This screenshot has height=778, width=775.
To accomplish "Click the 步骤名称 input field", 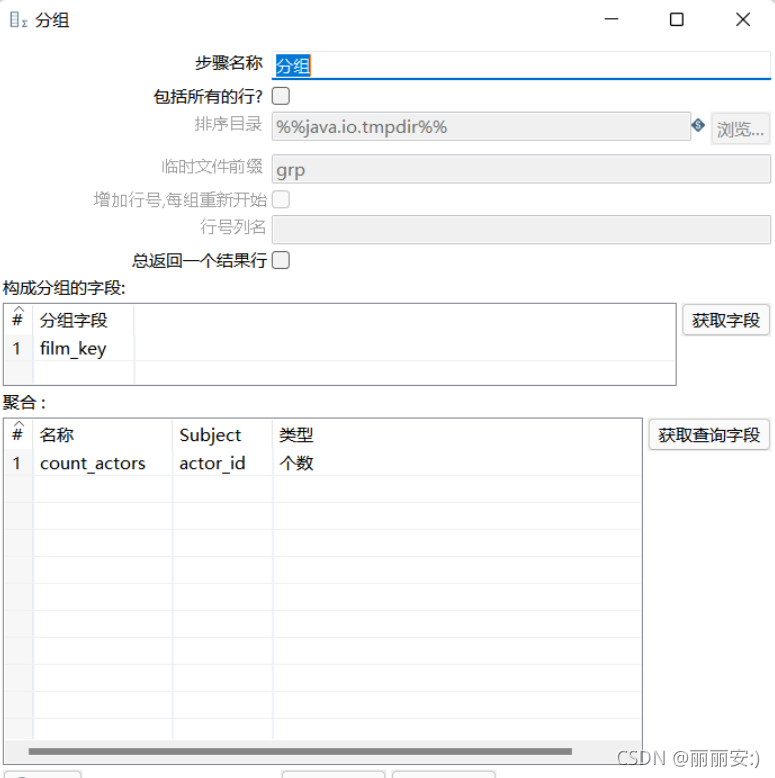I will [521, 65].
